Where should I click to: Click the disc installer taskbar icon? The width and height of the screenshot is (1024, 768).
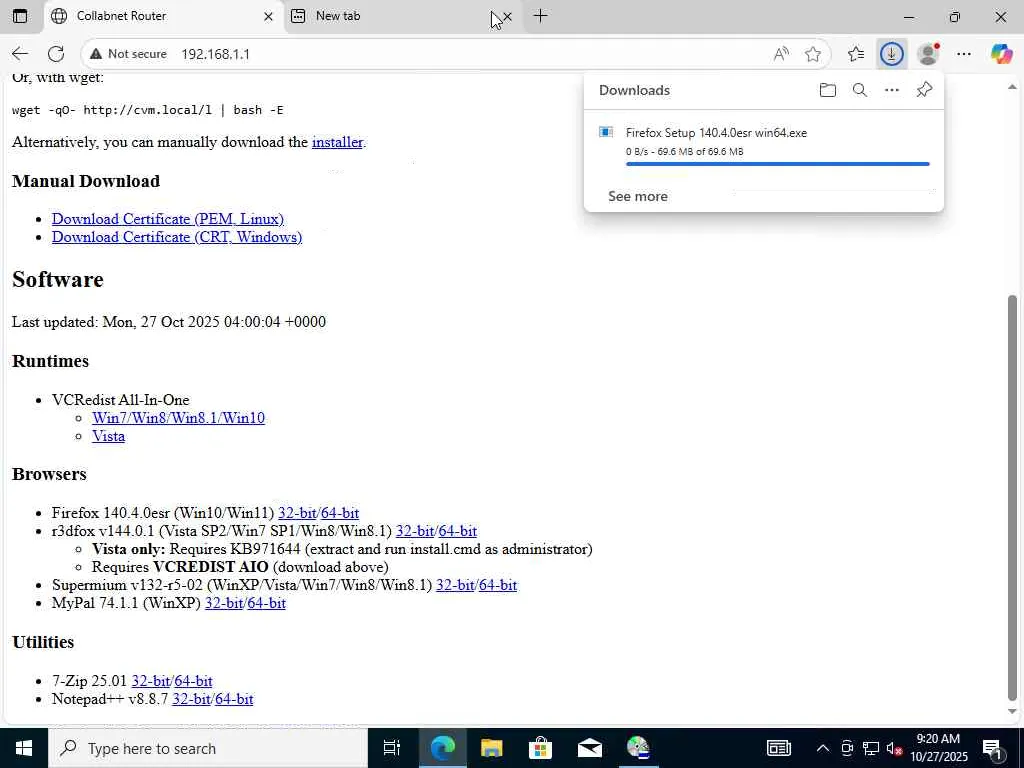638,748
